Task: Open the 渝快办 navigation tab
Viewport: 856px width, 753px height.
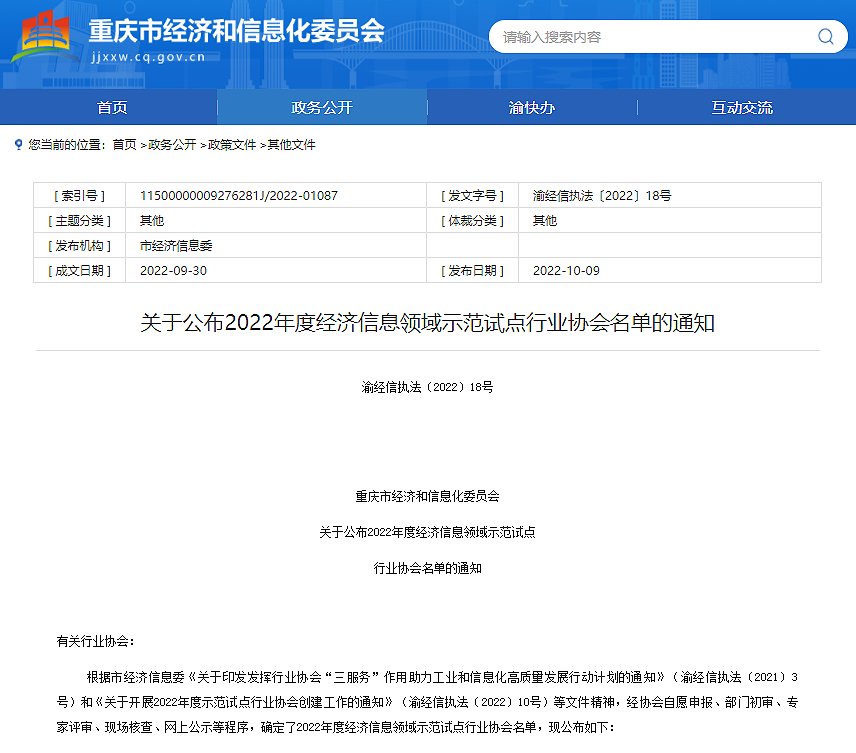Action: 532,108
